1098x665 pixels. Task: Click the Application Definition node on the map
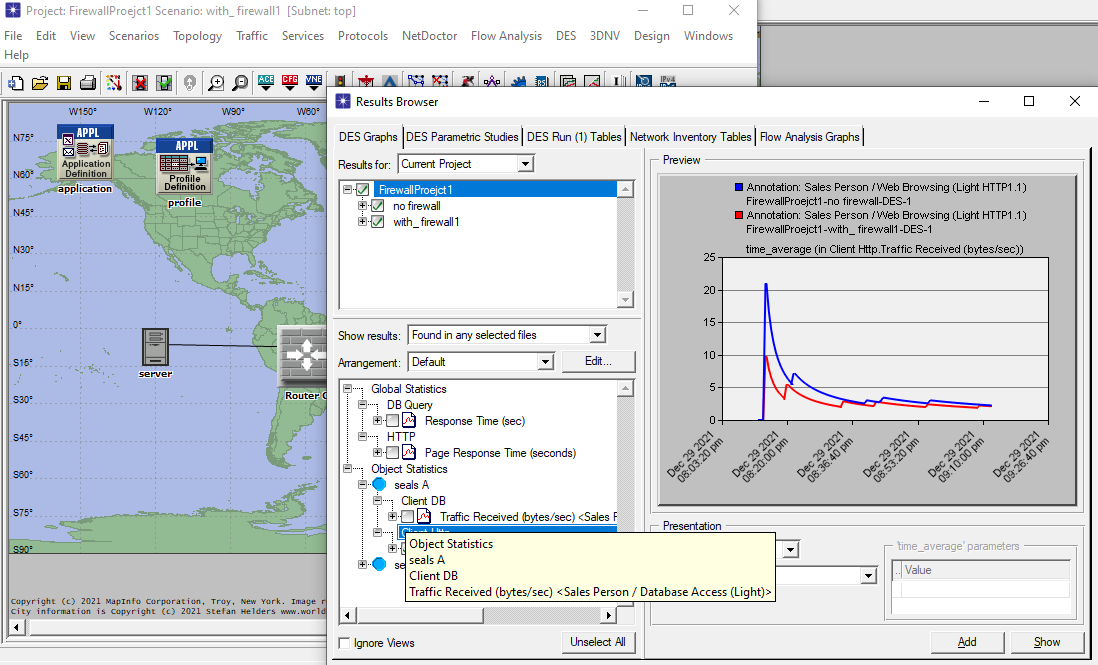[x=85, y=152]
